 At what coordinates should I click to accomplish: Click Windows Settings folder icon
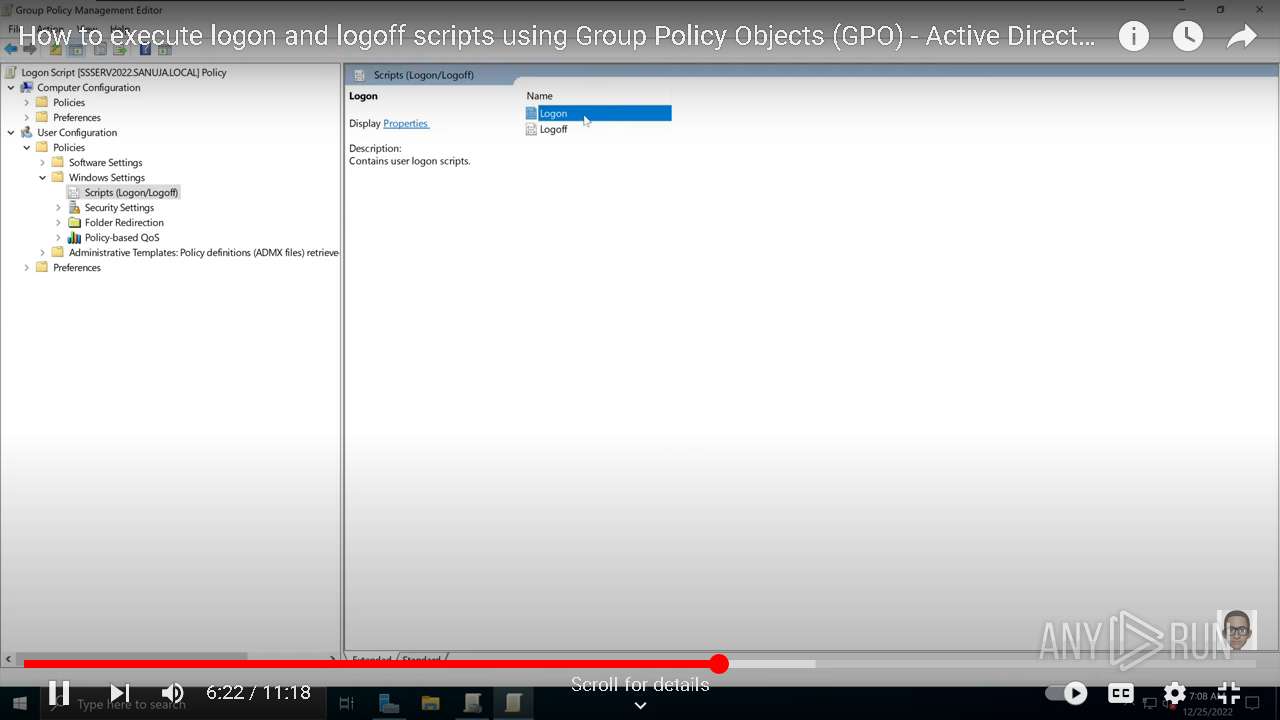58,178
